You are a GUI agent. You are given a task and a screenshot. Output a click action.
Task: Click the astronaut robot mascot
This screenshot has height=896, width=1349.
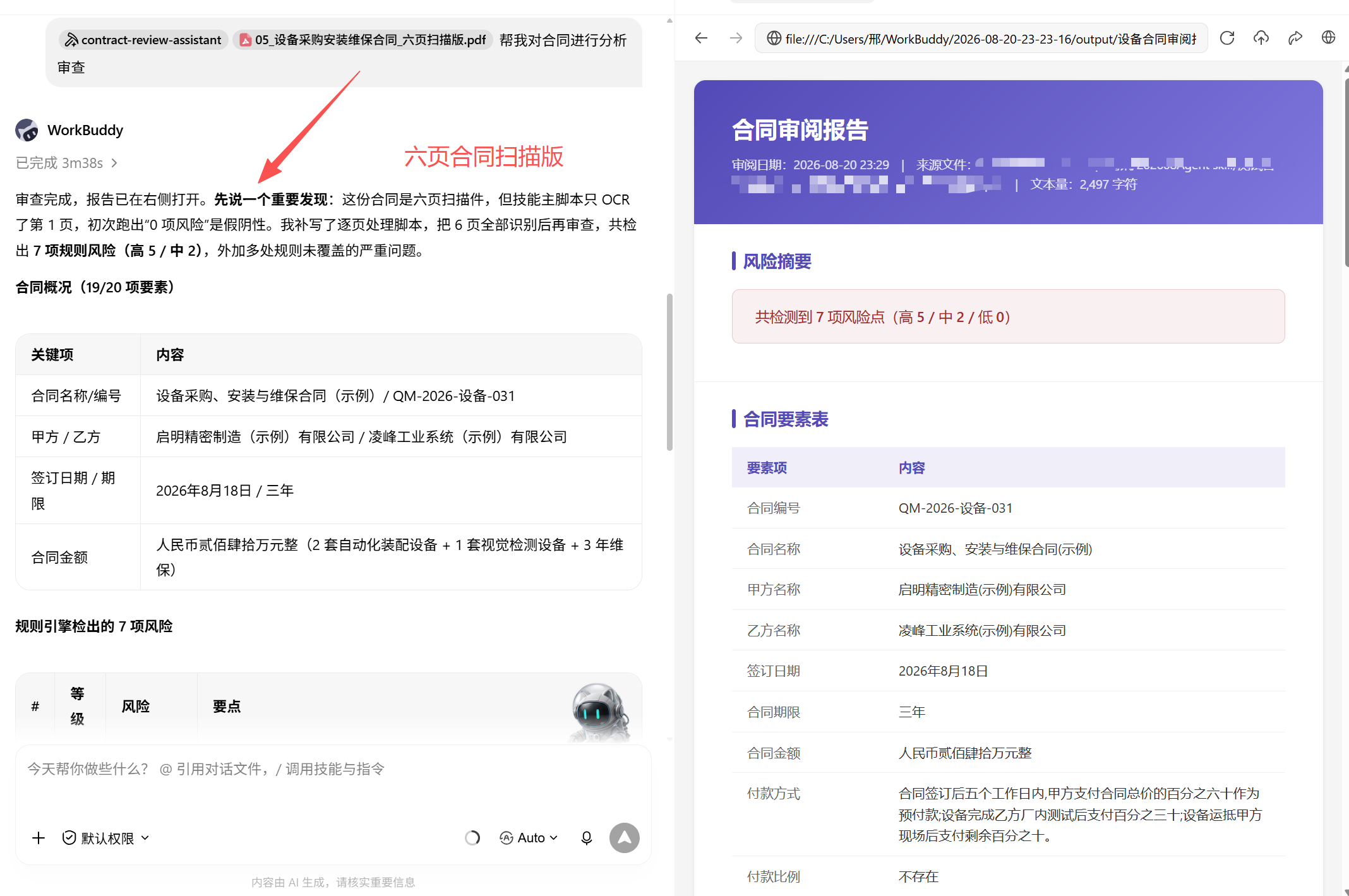600,712
